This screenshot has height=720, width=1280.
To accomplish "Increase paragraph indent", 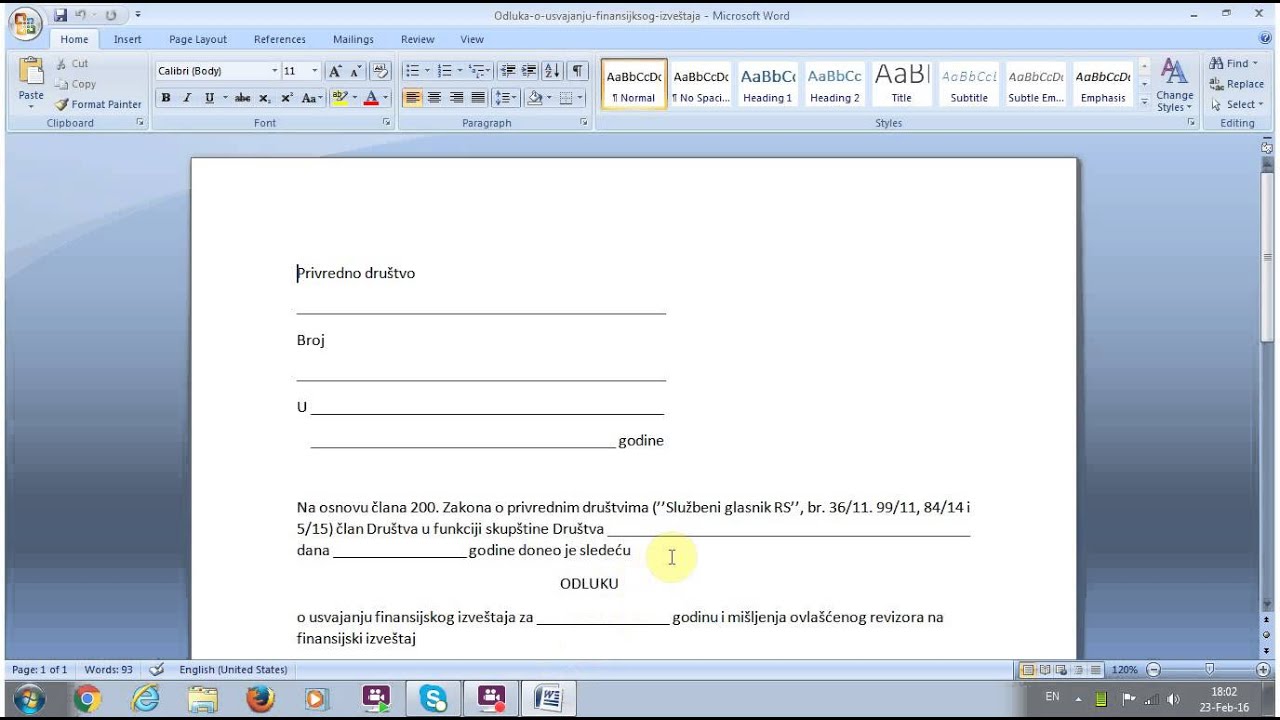I will click(x=529, y=71).
